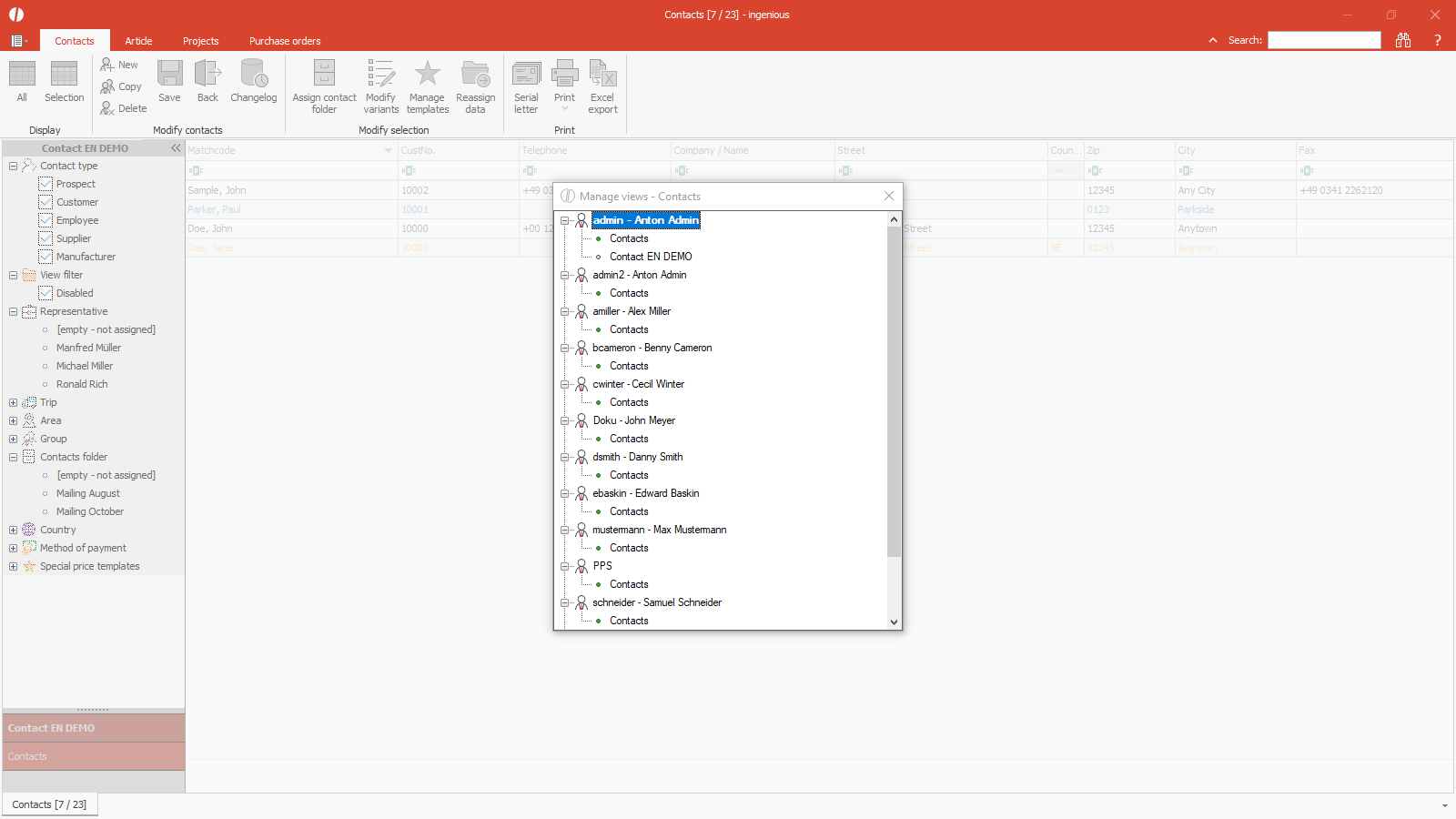Click the Changelog icon in ribbon
Screen dimensions: 1456x819
pyautogui.click(x=253, y=75)
